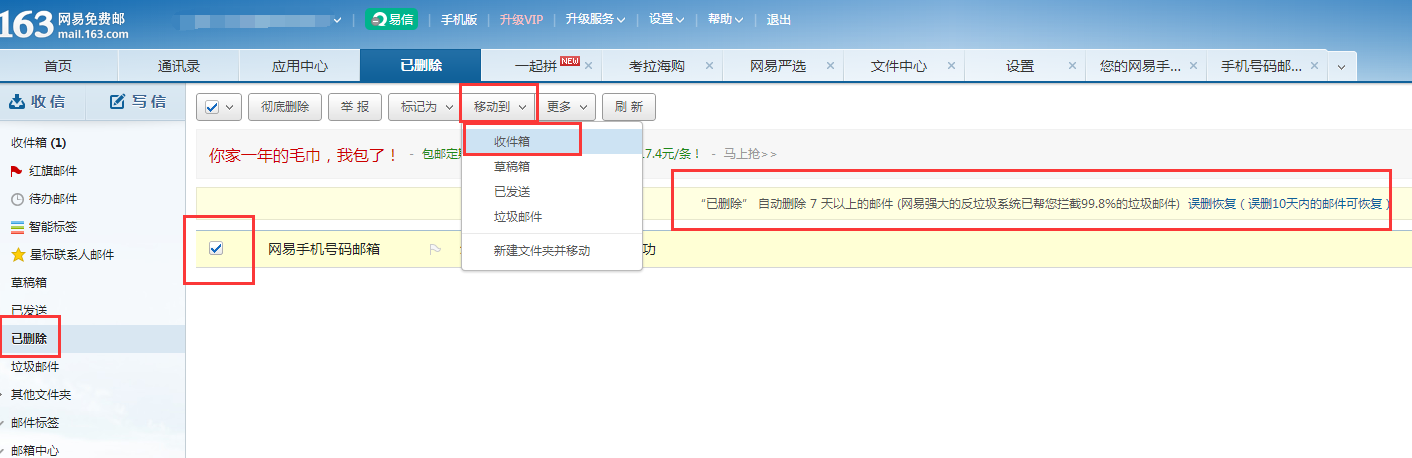
Task: Open 待办邮件 with the clock icon
Action: [x=17, y=199]
